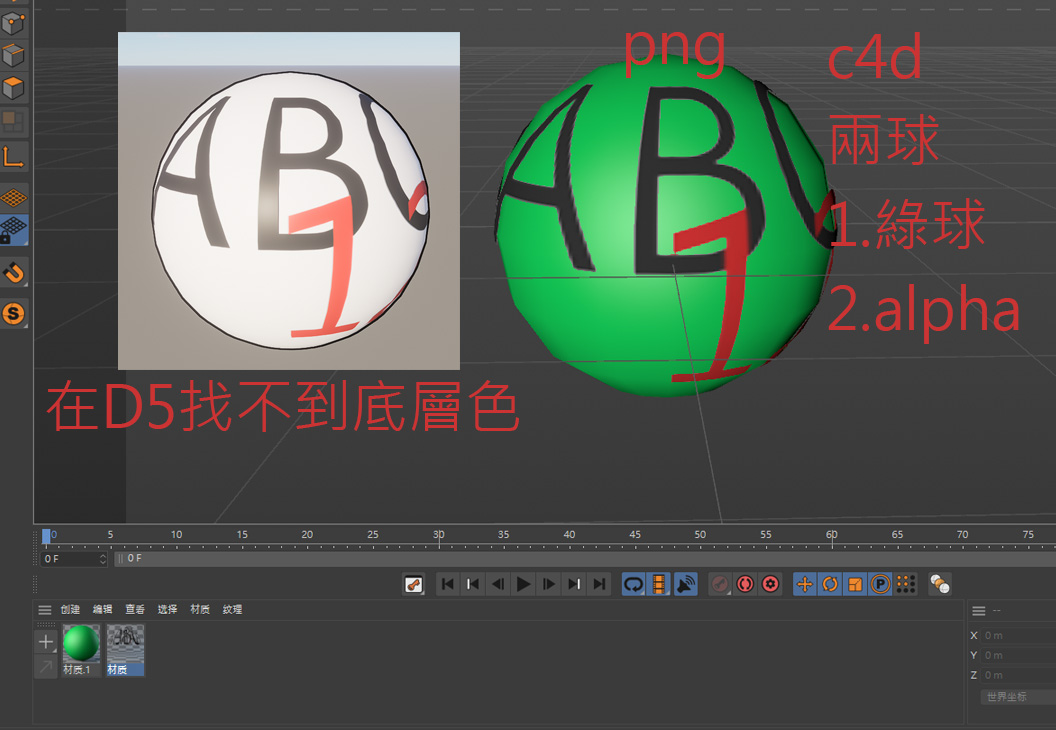
Task: Select Points mode in left toolbar
Action: 15,23
